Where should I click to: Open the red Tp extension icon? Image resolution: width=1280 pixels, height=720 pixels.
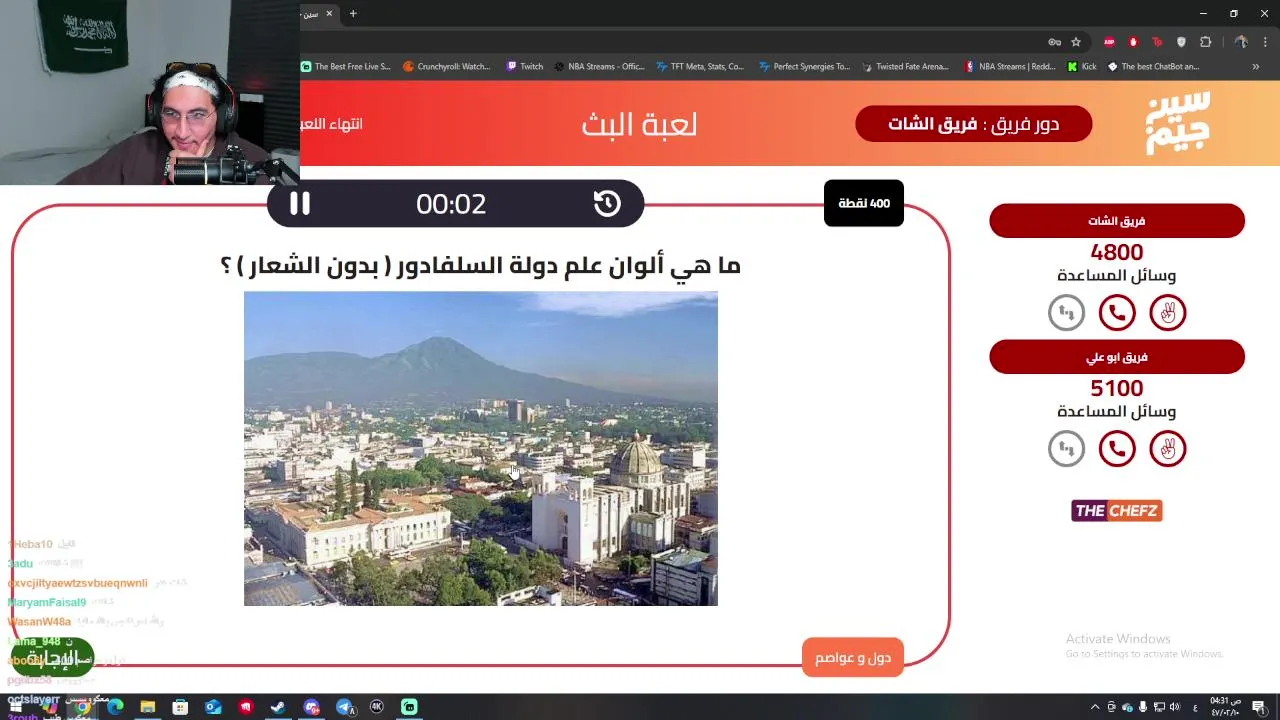[x=1157, y=42]
